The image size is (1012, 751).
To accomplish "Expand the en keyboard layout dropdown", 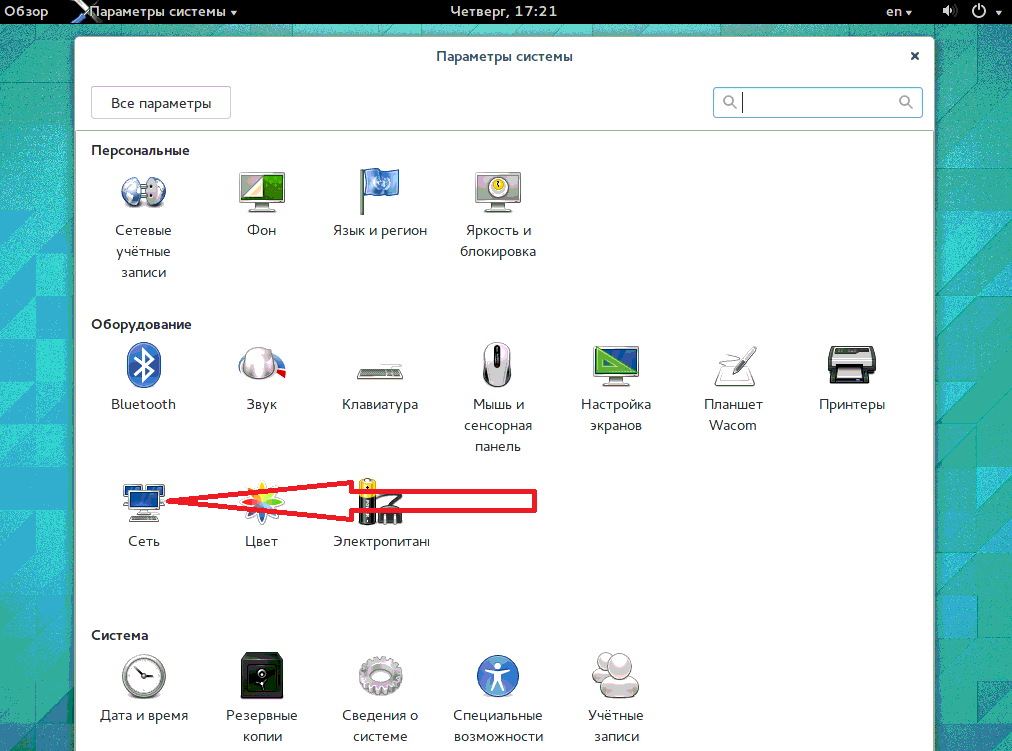I will pyautogui.click(x=899, y=12).
